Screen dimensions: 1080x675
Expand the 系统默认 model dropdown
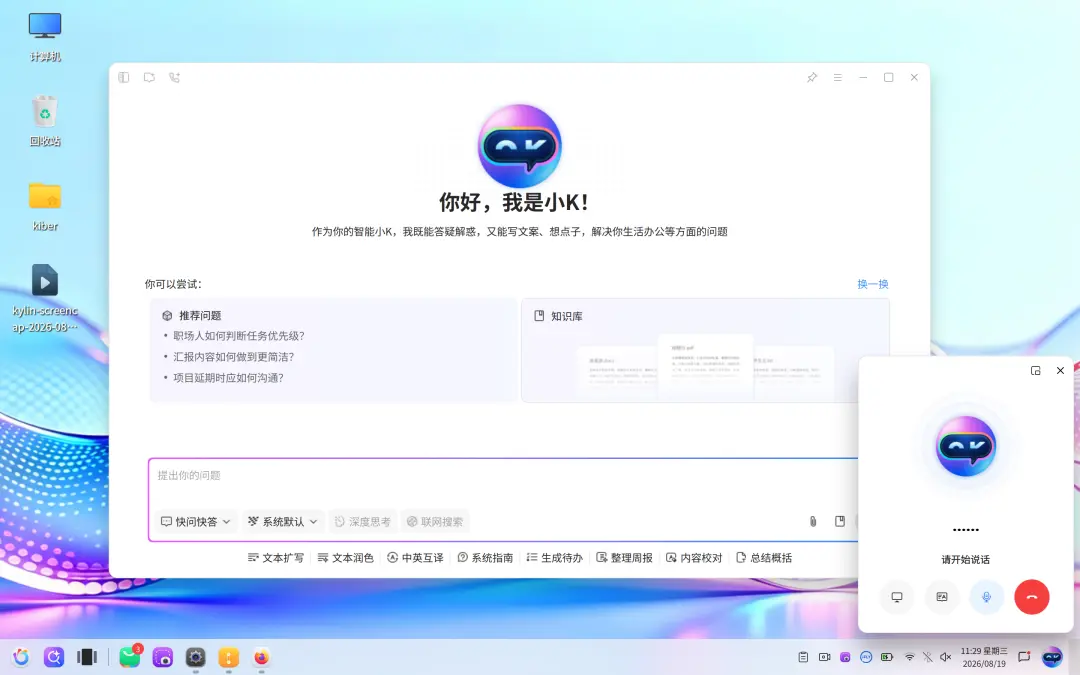282,521
